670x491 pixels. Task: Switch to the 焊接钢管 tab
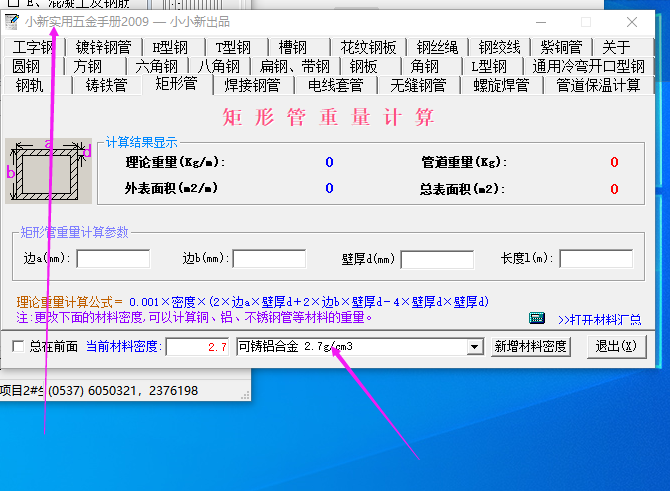[253, 85]
